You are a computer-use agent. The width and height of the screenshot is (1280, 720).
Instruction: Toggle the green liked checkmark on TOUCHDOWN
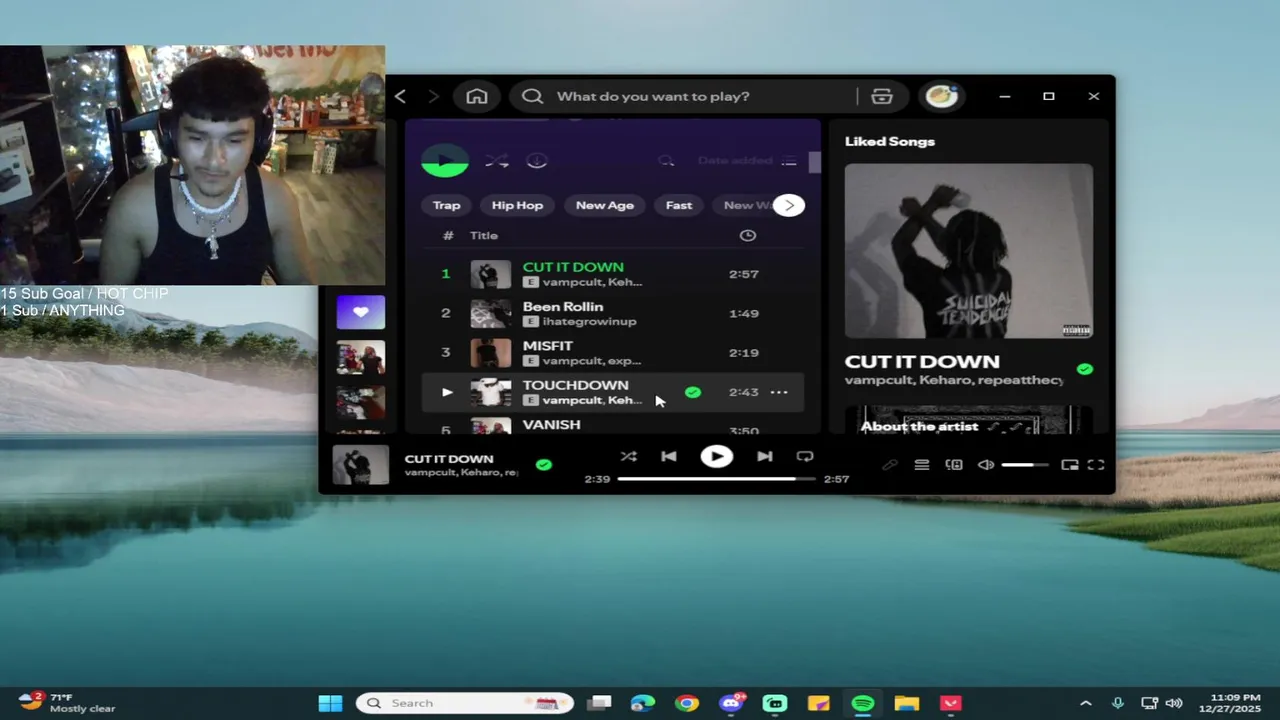tap(692, 392)
